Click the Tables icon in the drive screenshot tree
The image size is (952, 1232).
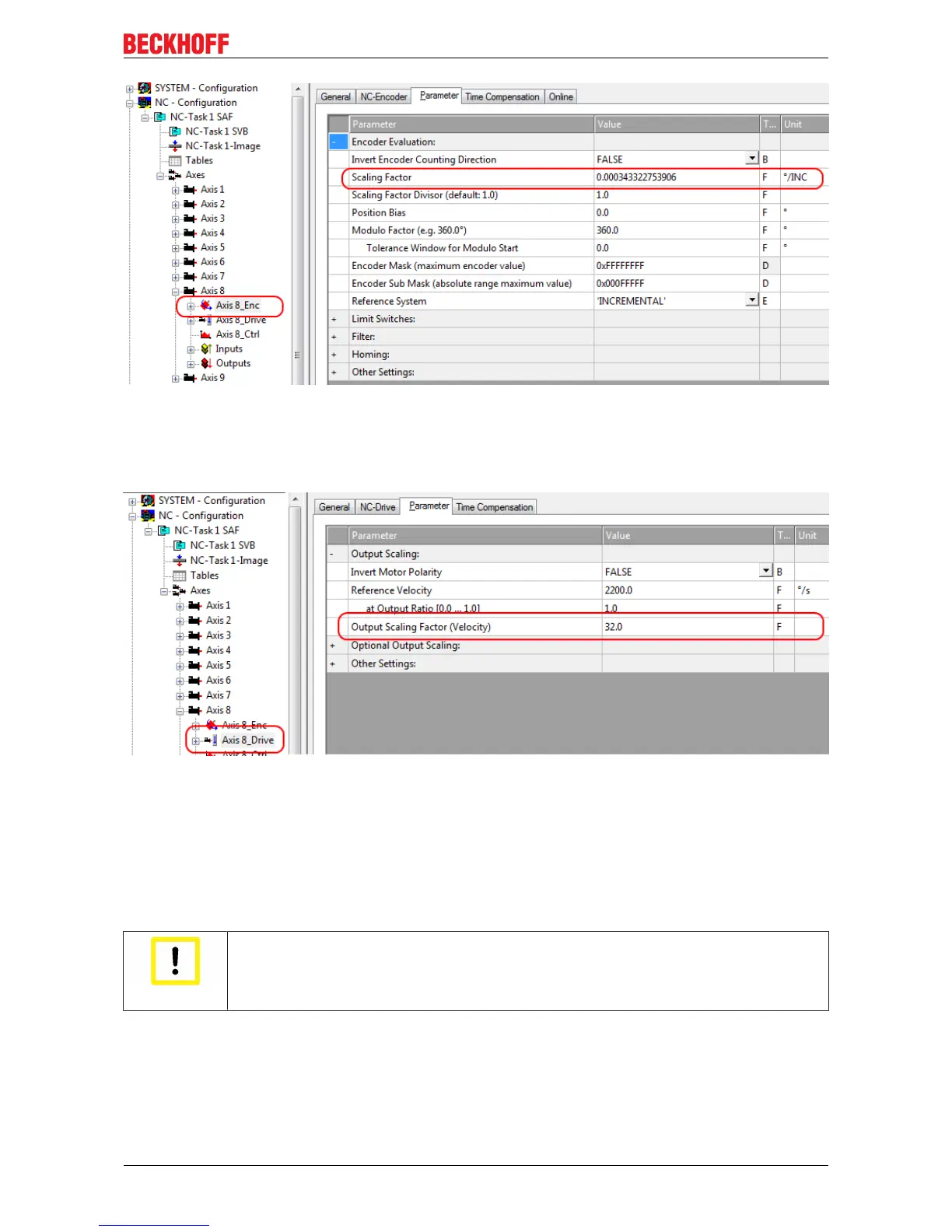coord(180,576)
